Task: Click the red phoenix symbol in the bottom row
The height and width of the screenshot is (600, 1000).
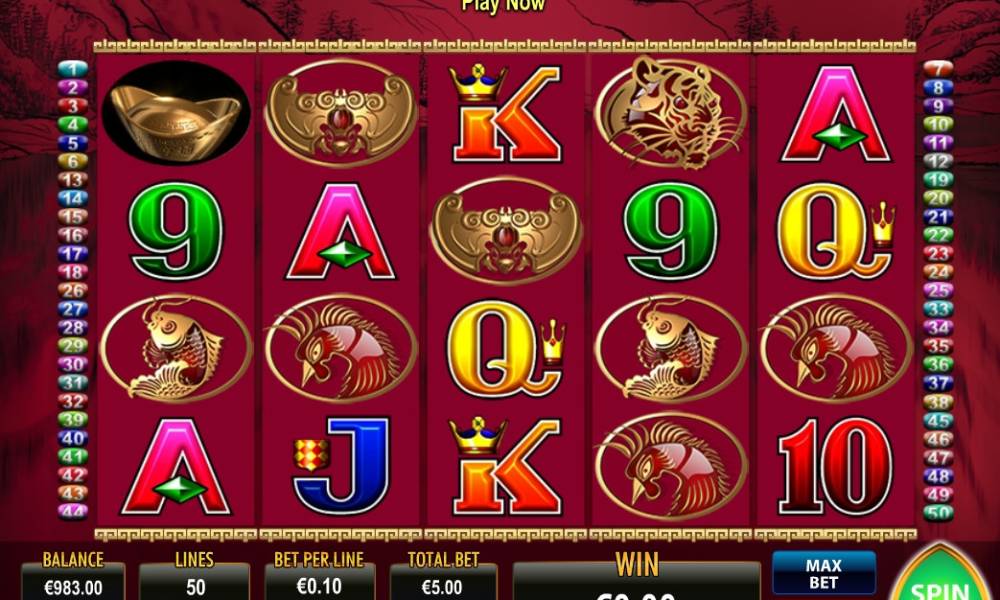Action: point(670,465)
